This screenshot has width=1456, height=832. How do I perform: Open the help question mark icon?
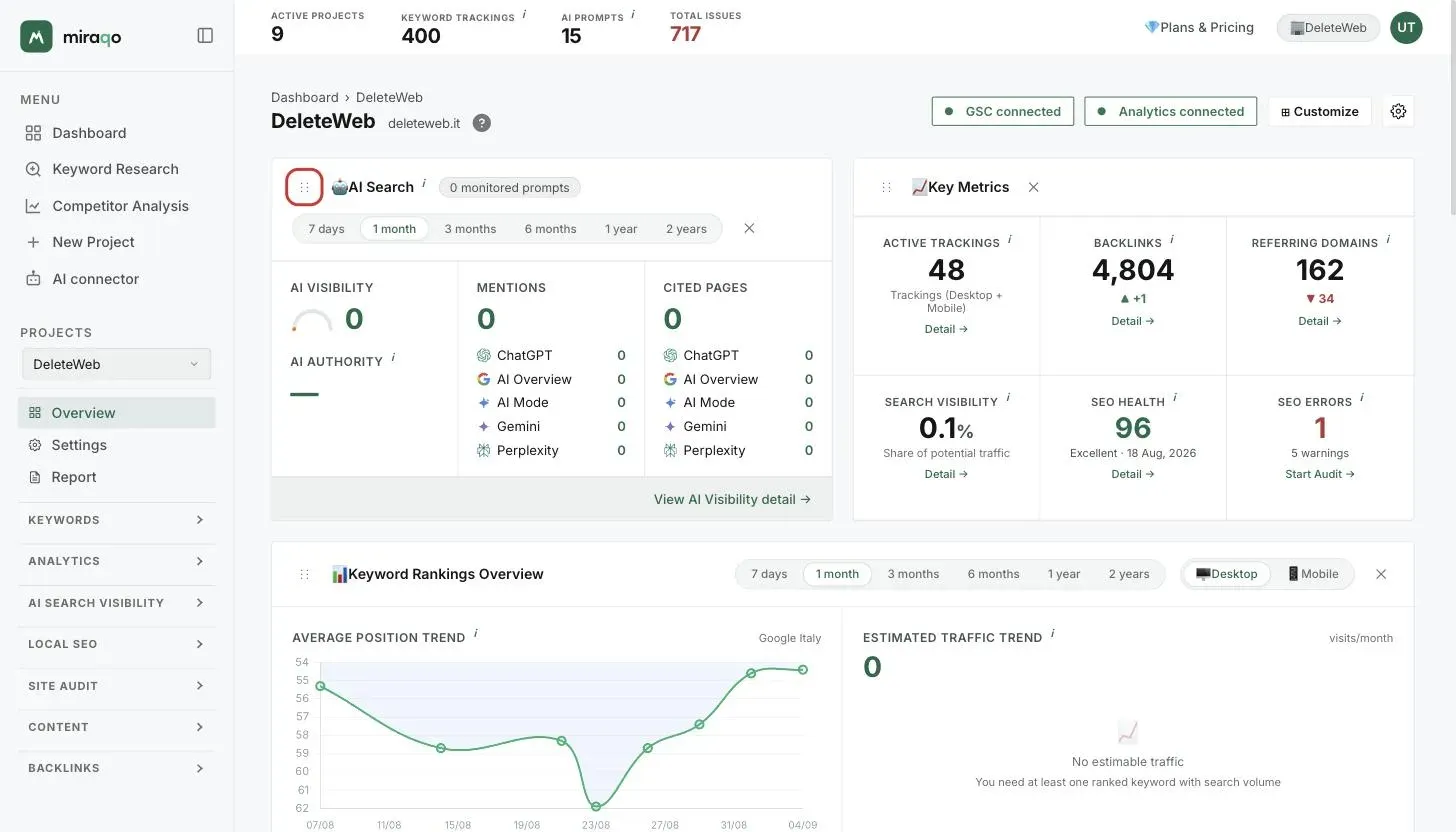(481, 123)
